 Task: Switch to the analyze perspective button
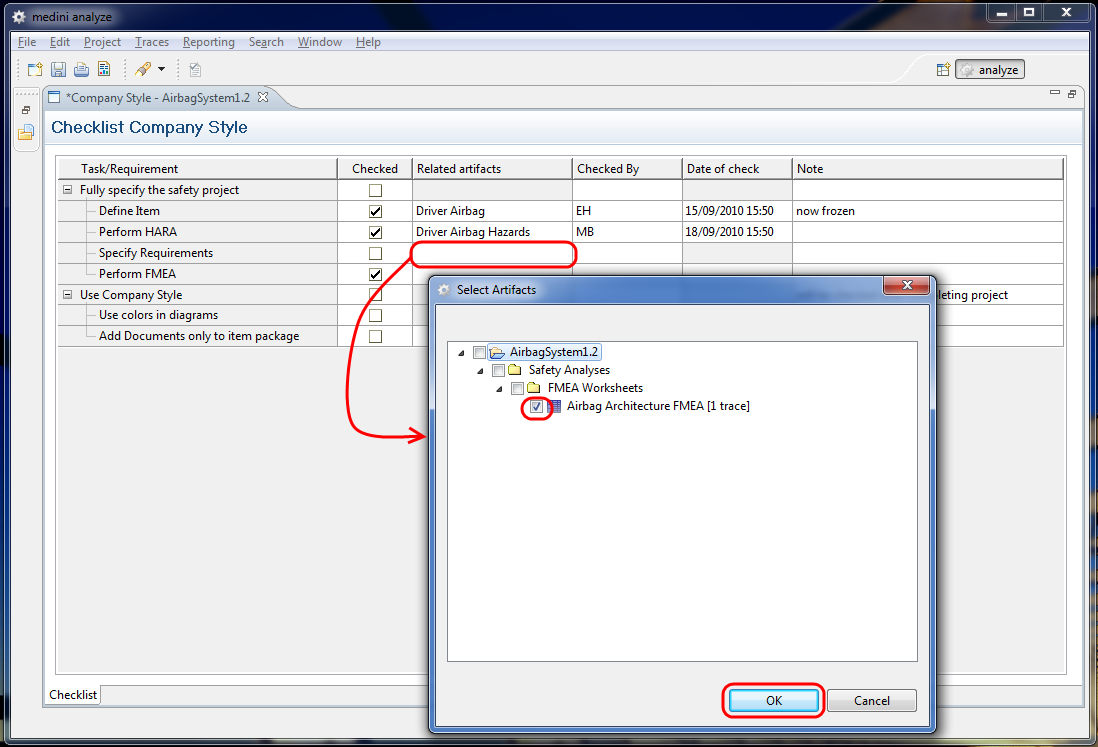pyautogui.click(x=990, y=69)
